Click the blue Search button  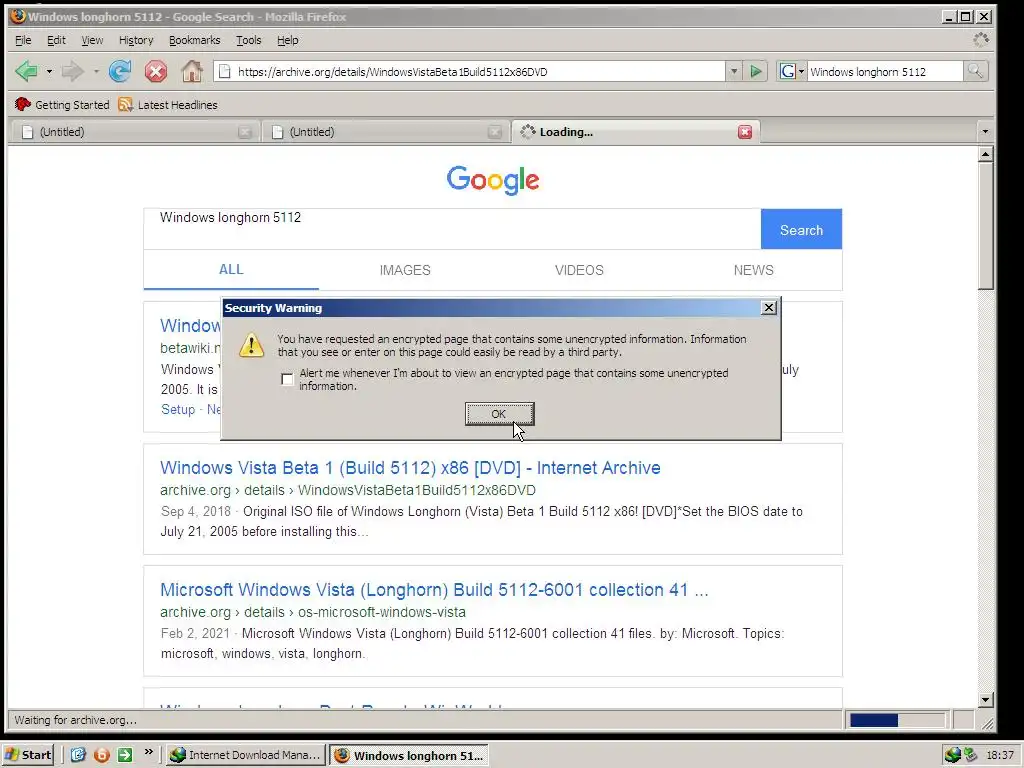click(801, 229)
